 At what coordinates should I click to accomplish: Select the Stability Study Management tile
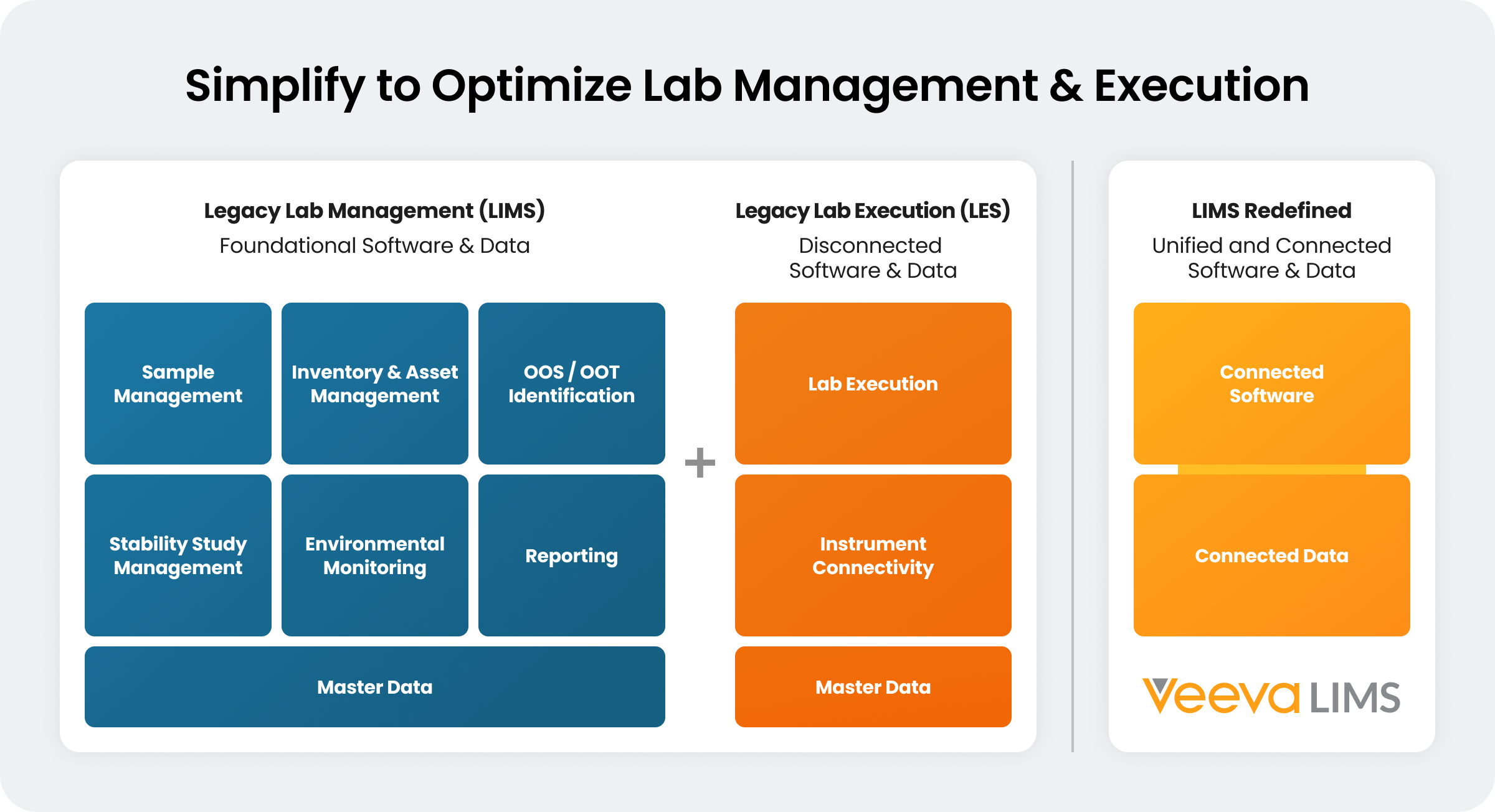pyautogui.click(x=178, y=555)
